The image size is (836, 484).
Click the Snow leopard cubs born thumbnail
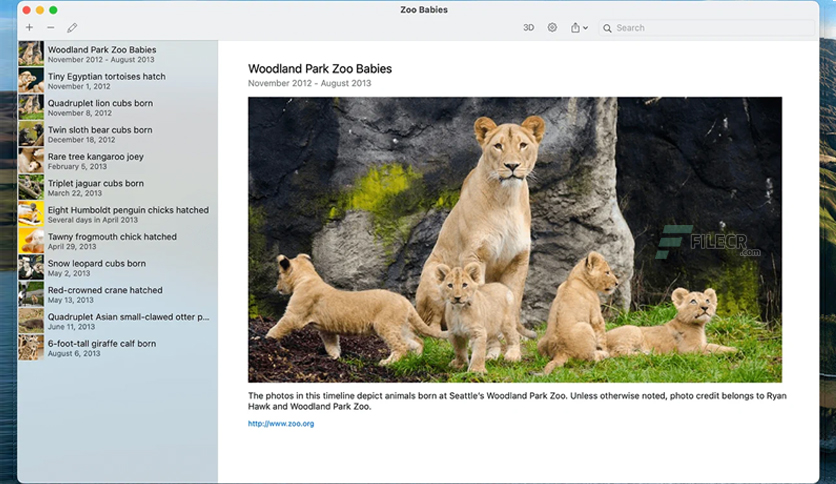pyautogui.click(x=31, y=268)
